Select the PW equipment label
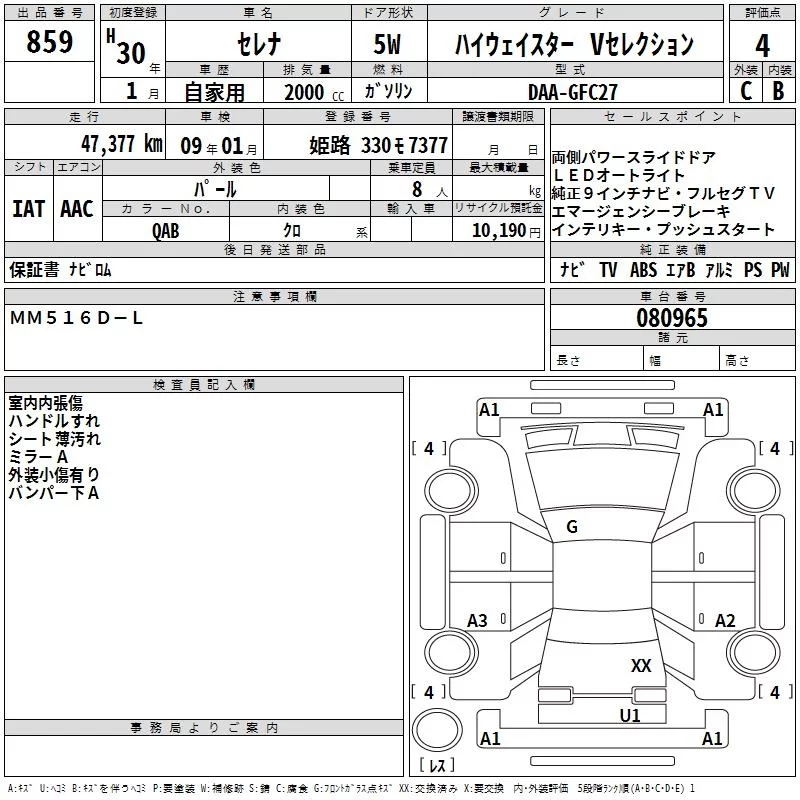This screenshot has height=800, width=800. (x=780, y=270)
